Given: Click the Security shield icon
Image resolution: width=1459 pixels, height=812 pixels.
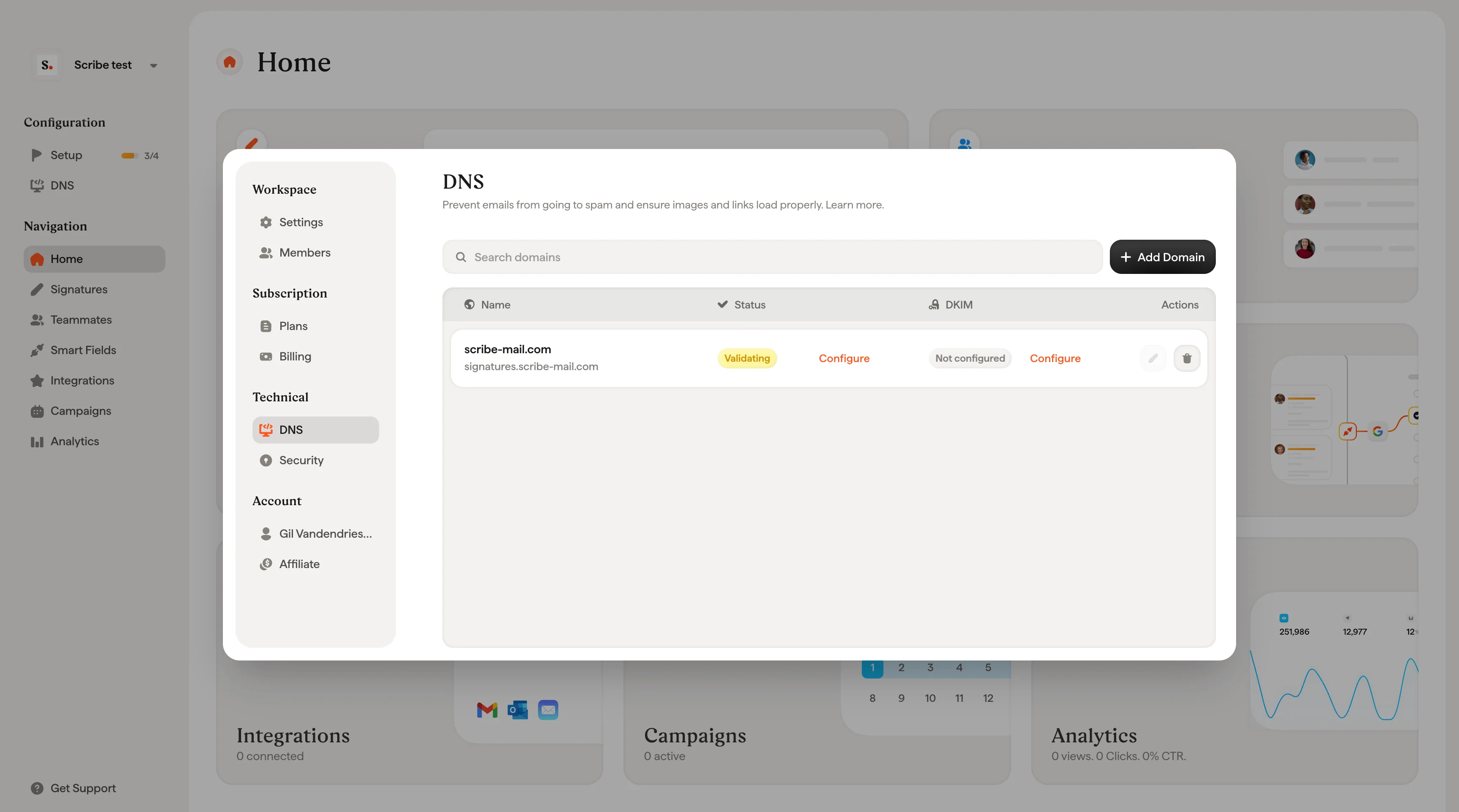Looking at the screenshot, I should point(266,460).
